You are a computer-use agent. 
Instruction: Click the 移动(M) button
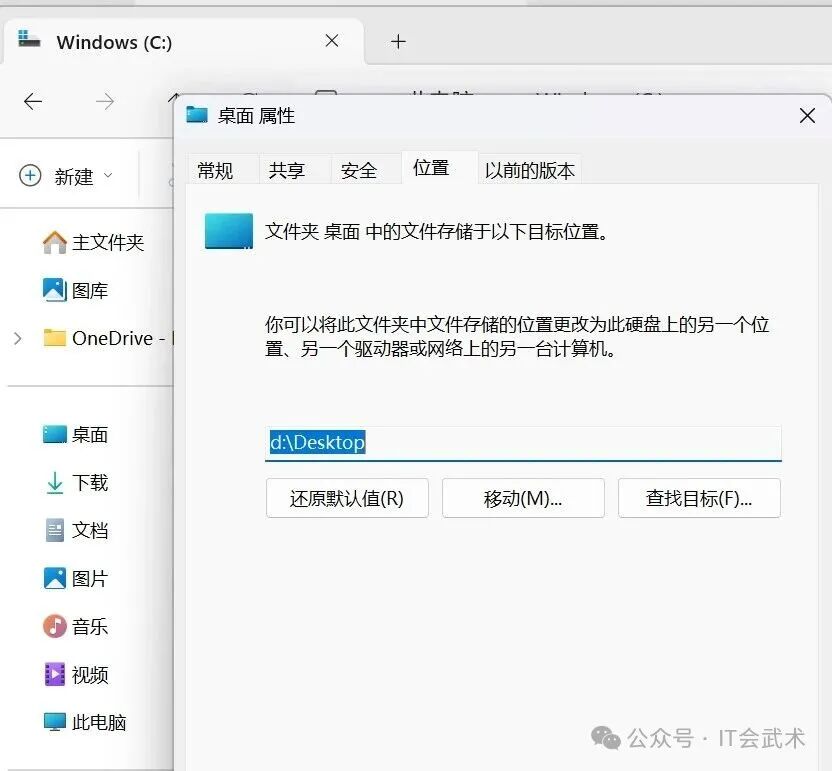pyautogui.click(x=523, y=498)
